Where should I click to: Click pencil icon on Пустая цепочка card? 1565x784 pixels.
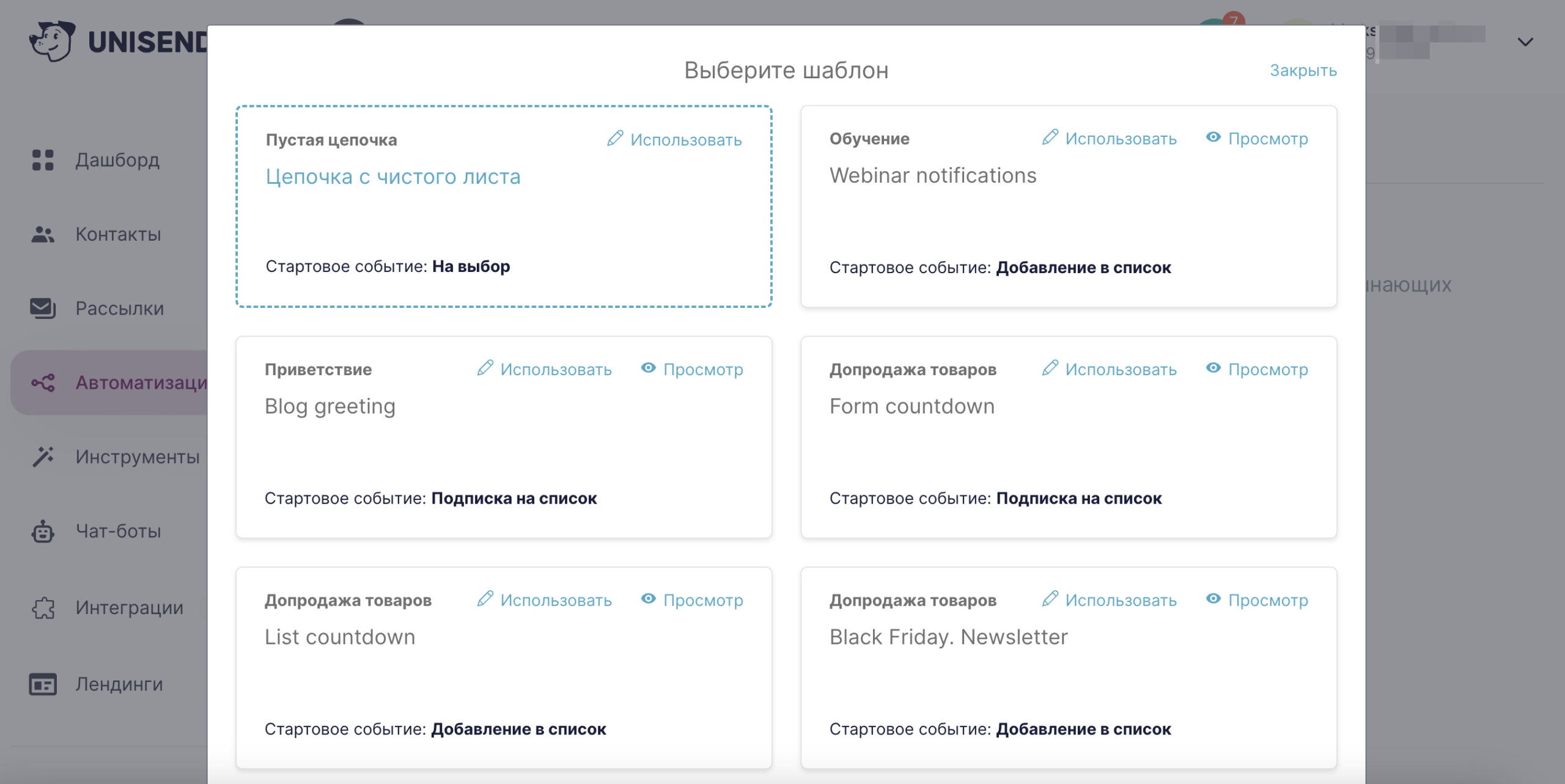[x=615, y=138]
